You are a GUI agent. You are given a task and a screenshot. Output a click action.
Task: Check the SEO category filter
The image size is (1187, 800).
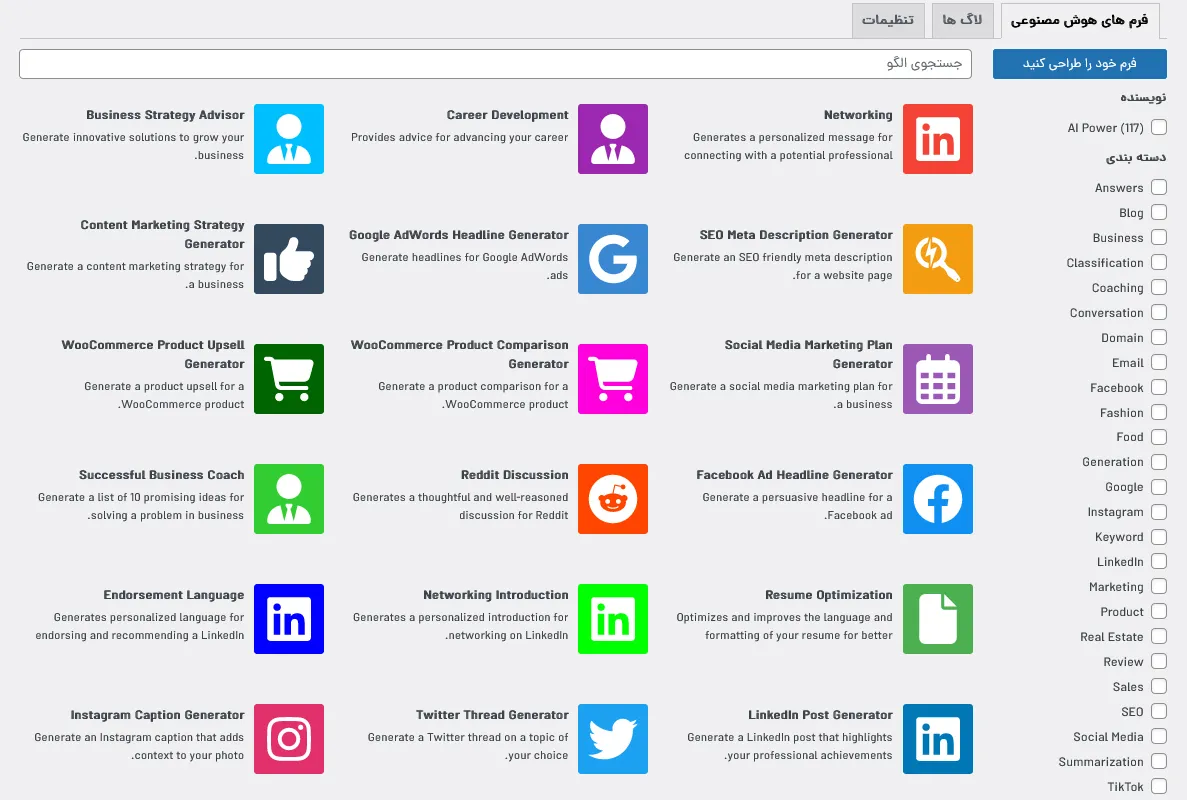coord(1158,711)
